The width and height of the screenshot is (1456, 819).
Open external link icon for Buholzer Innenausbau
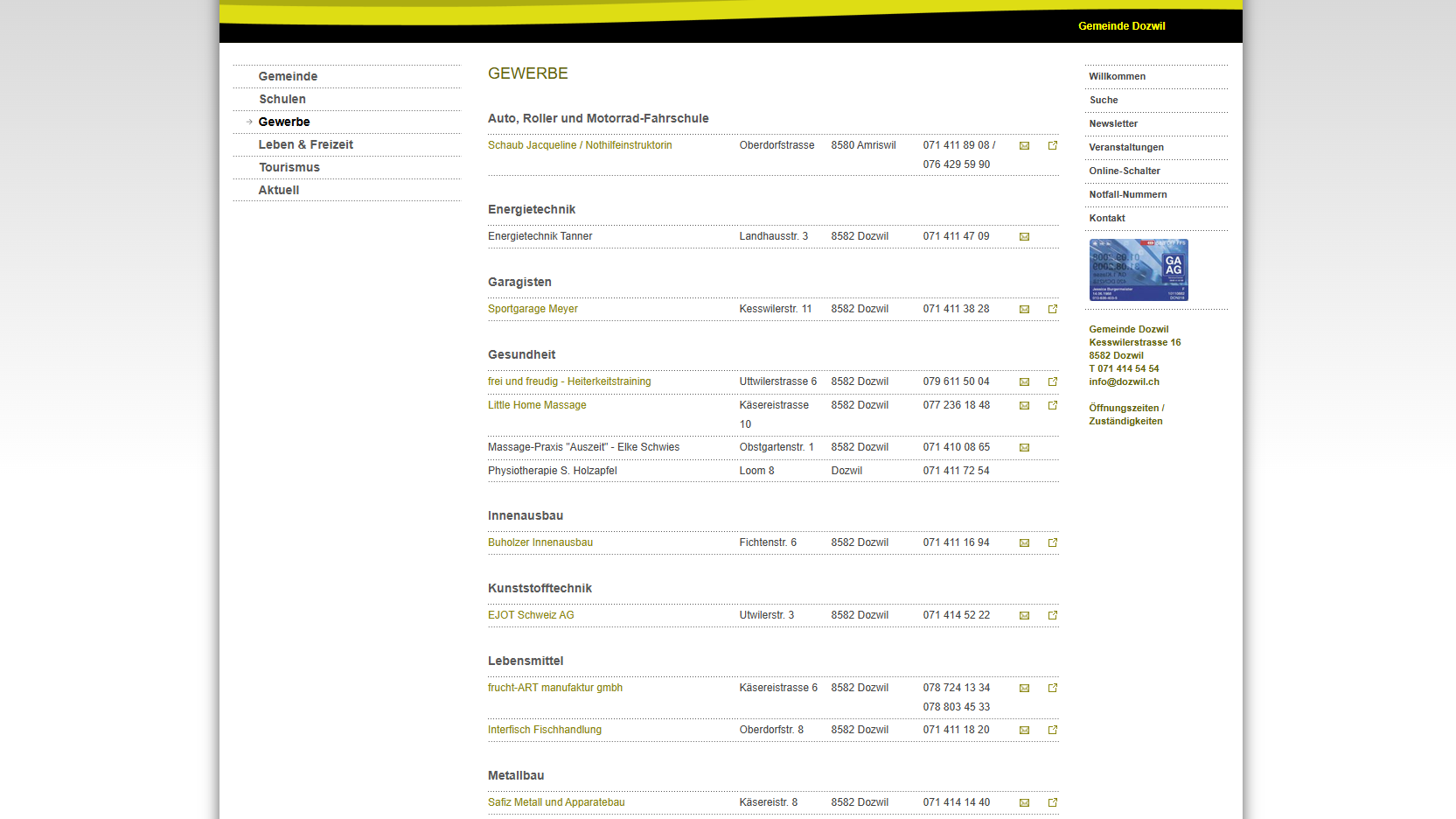pyautogui.click(x=1053, y=542)
